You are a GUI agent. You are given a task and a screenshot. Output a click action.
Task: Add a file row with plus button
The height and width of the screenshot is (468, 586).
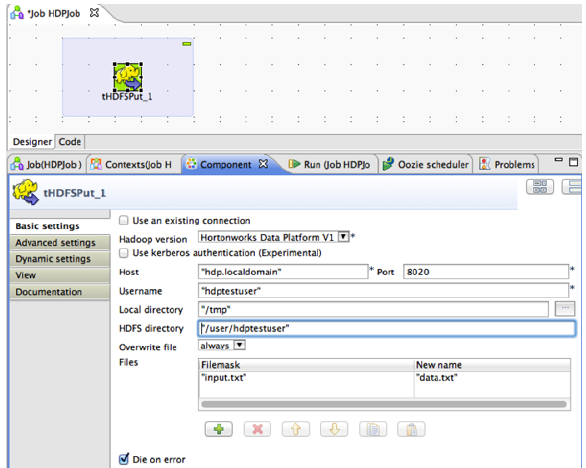pyautogui.click(x=219, y=429)
